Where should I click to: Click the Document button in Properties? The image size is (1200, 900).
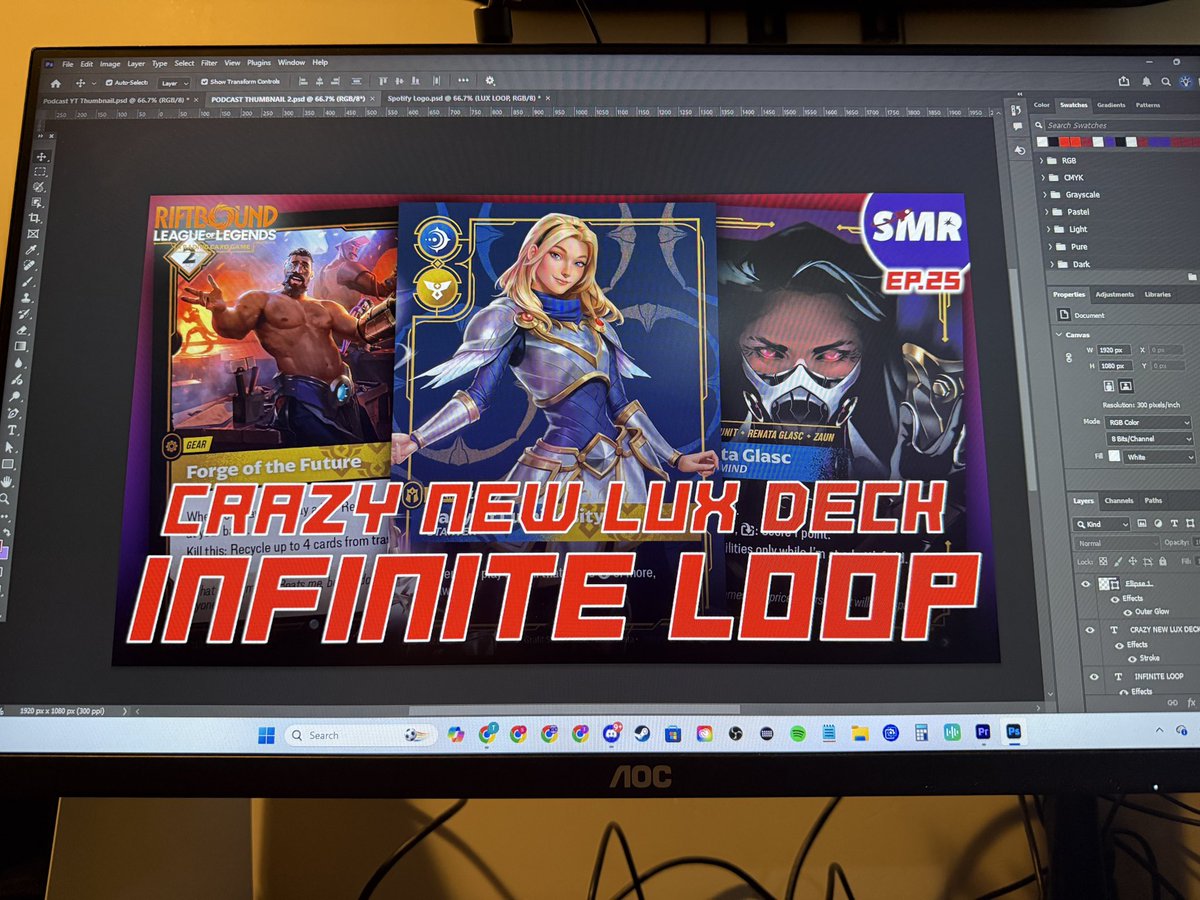coord(1064,315)
